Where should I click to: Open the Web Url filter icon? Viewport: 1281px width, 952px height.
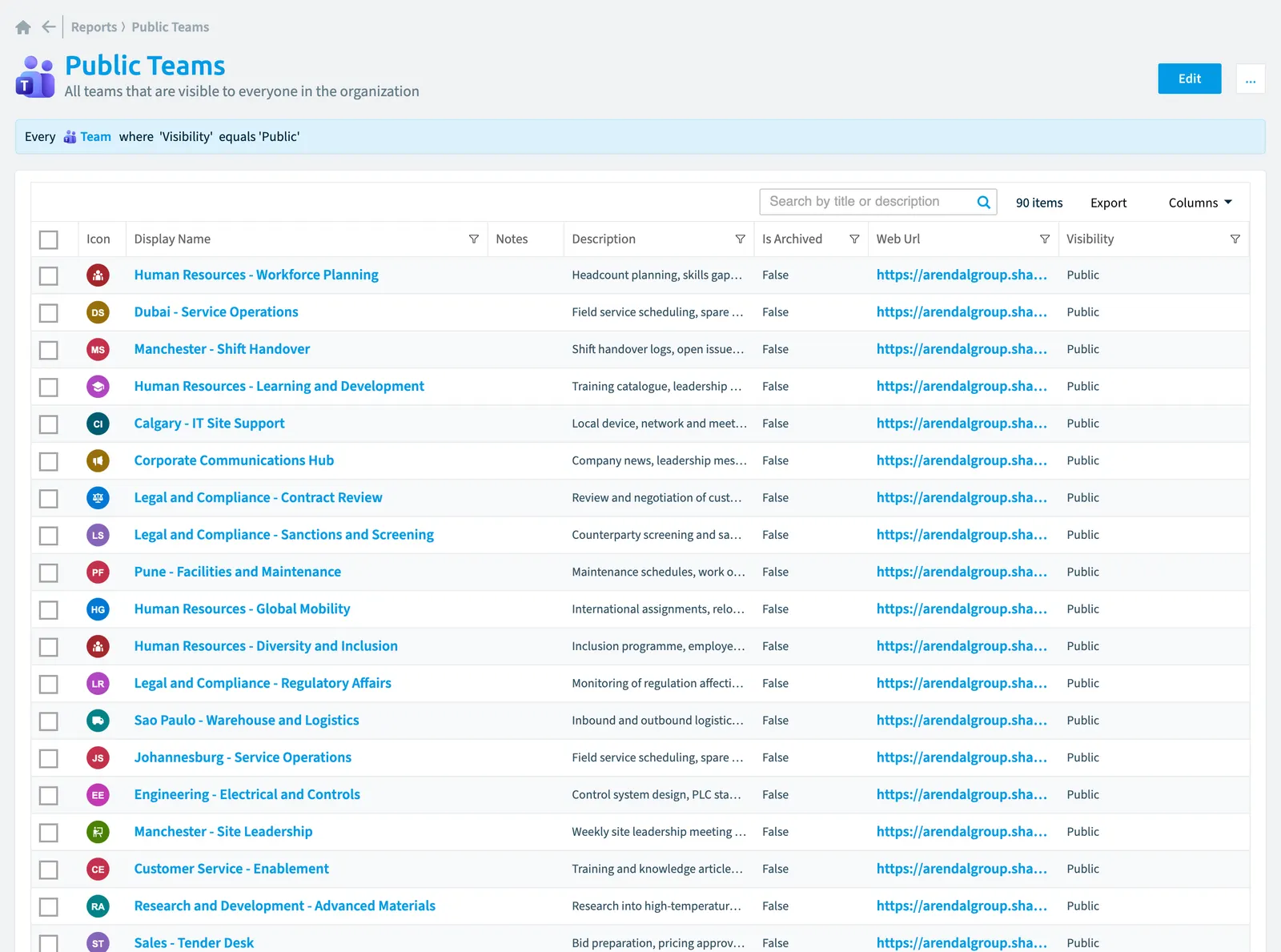[1045, 239]
